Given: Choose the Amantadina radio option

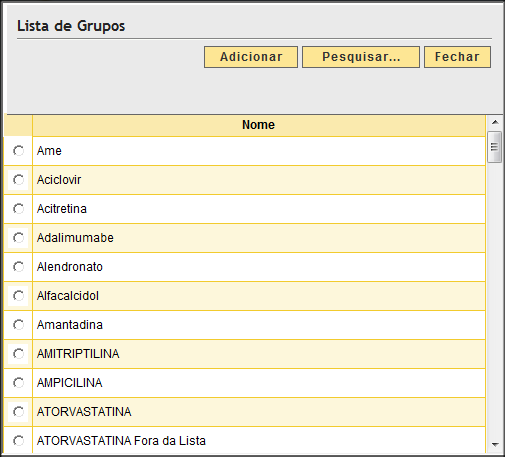Looking at the screenshot, I should pyautogui.click(x=18, y=325).
